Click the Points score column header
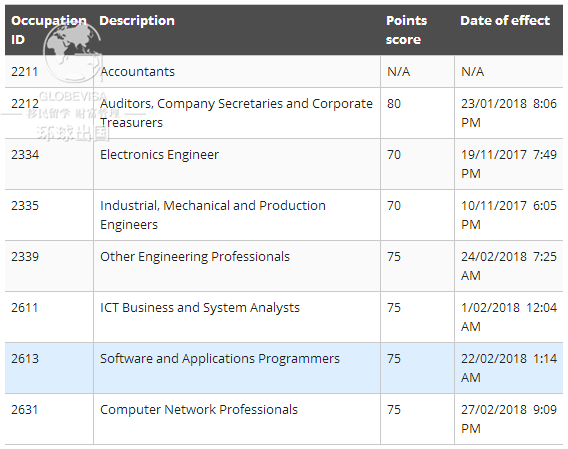Viewport: 568px width, 449px height. tap(406, 30)
